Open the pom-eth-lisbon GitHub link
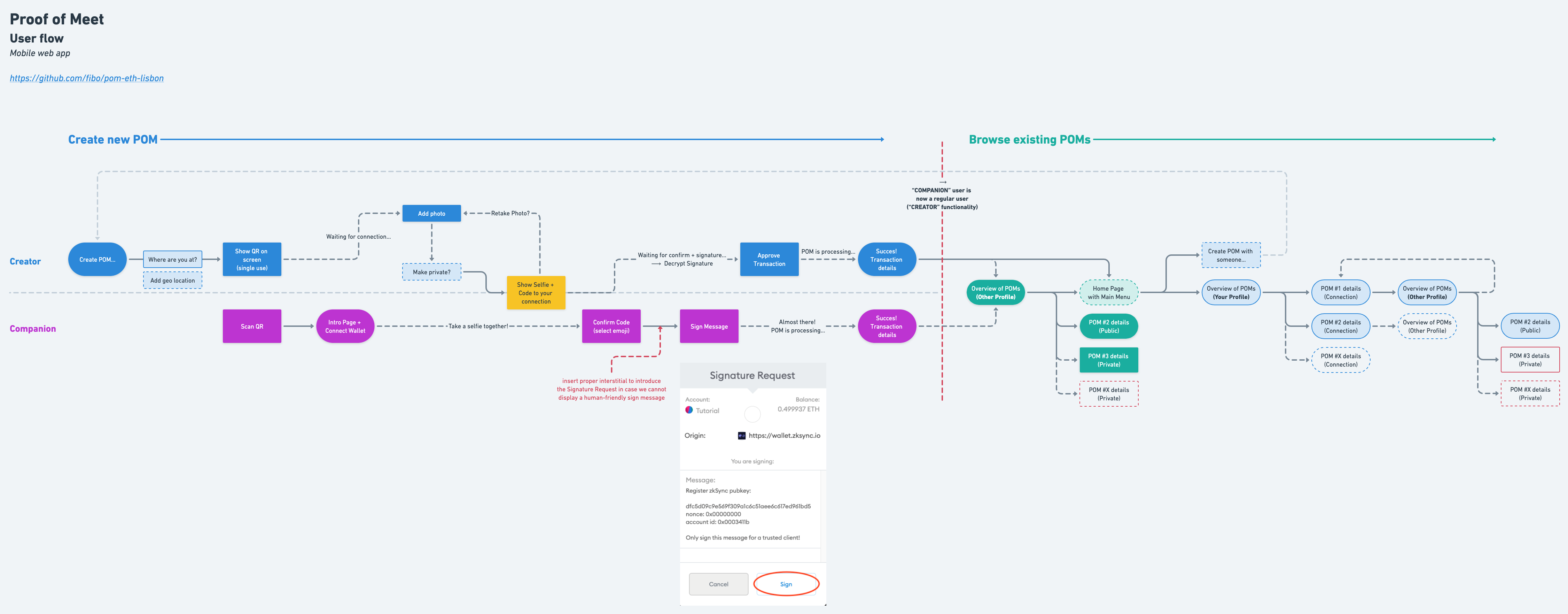This screenshot has height=614, width=1568. (86, 78)
